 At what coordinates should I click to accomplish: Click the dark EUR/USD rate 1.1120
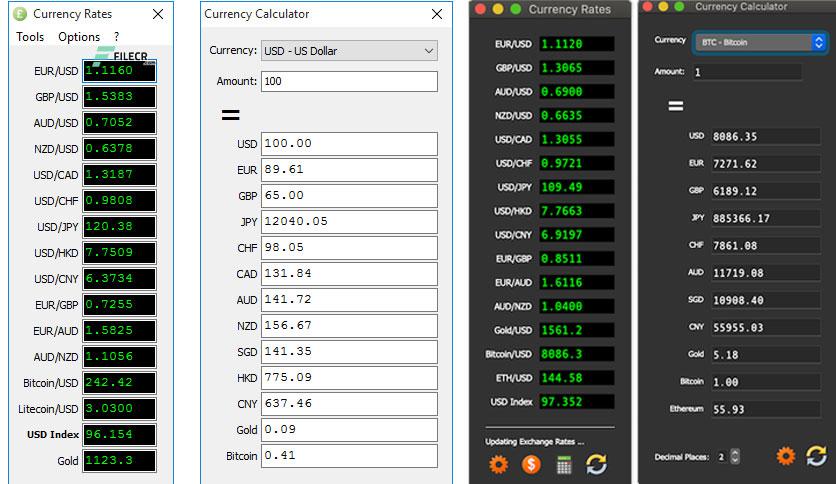coord(576,44)
